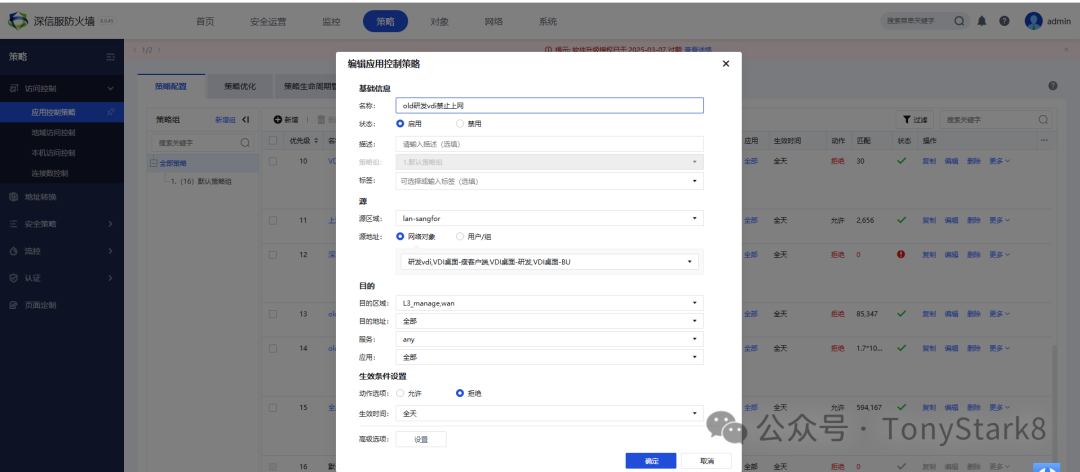Screen dimensions: 1080x472
Task: Select the 允许 action radio
Action: point(400,393)
